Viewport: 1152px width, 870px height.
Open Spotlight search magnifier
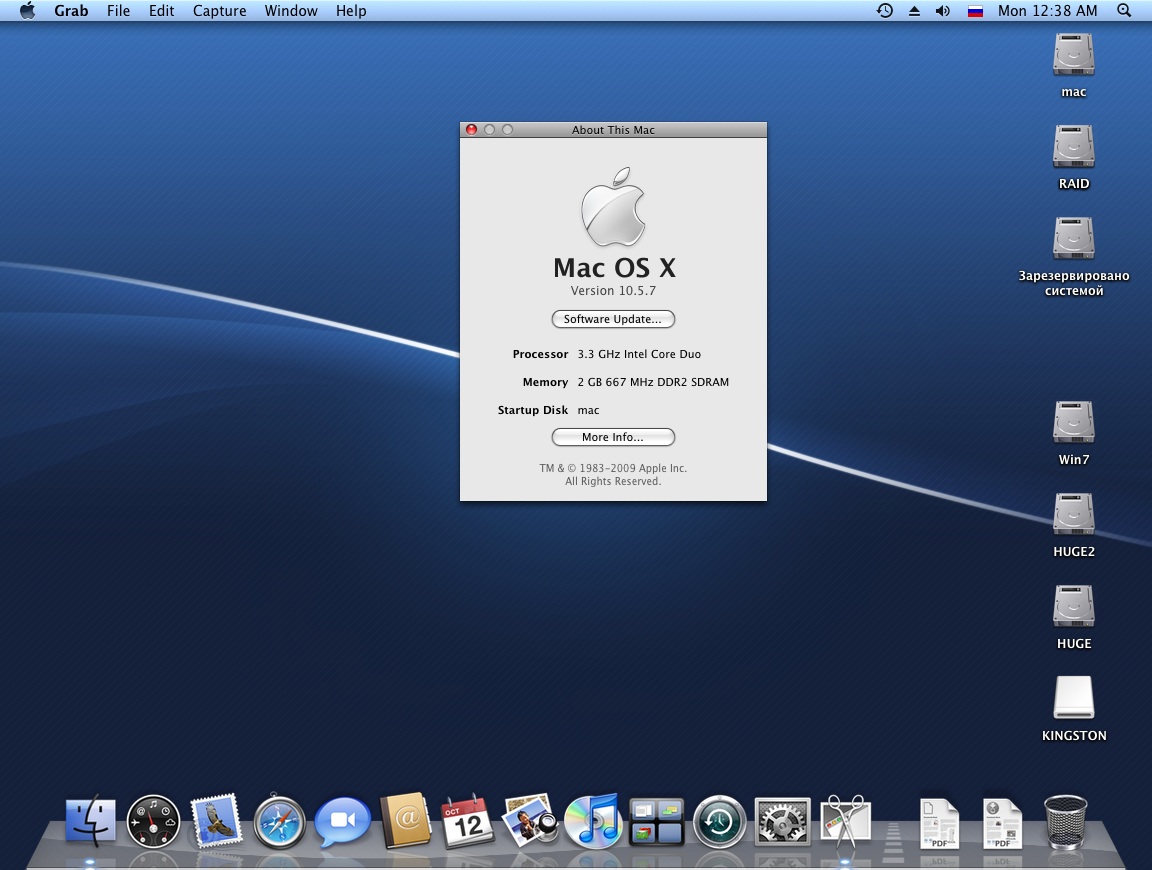[1124, 11]
